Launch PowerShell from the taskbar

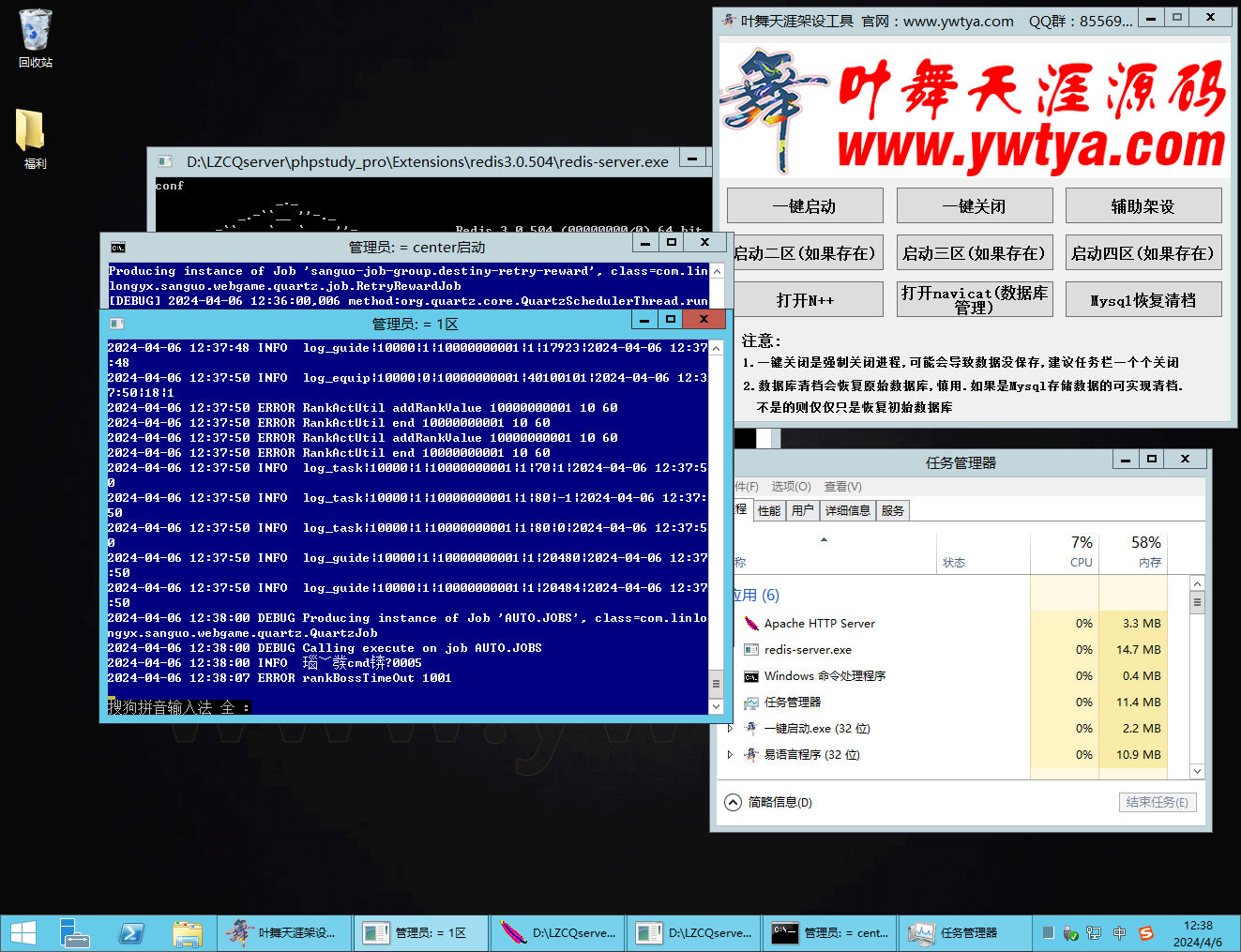coord(130,933)
